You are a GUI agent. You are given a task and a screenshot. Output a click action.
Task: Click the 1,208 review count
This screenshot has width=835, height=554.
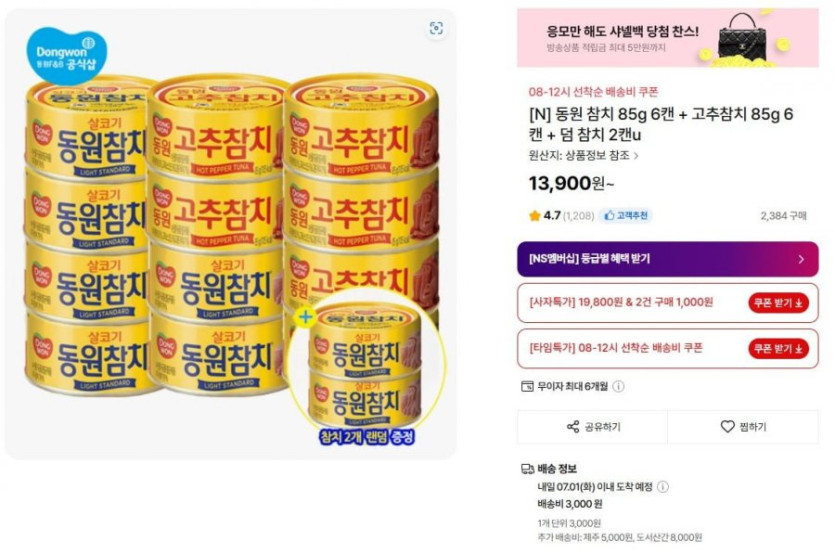[x=578, y=216]
